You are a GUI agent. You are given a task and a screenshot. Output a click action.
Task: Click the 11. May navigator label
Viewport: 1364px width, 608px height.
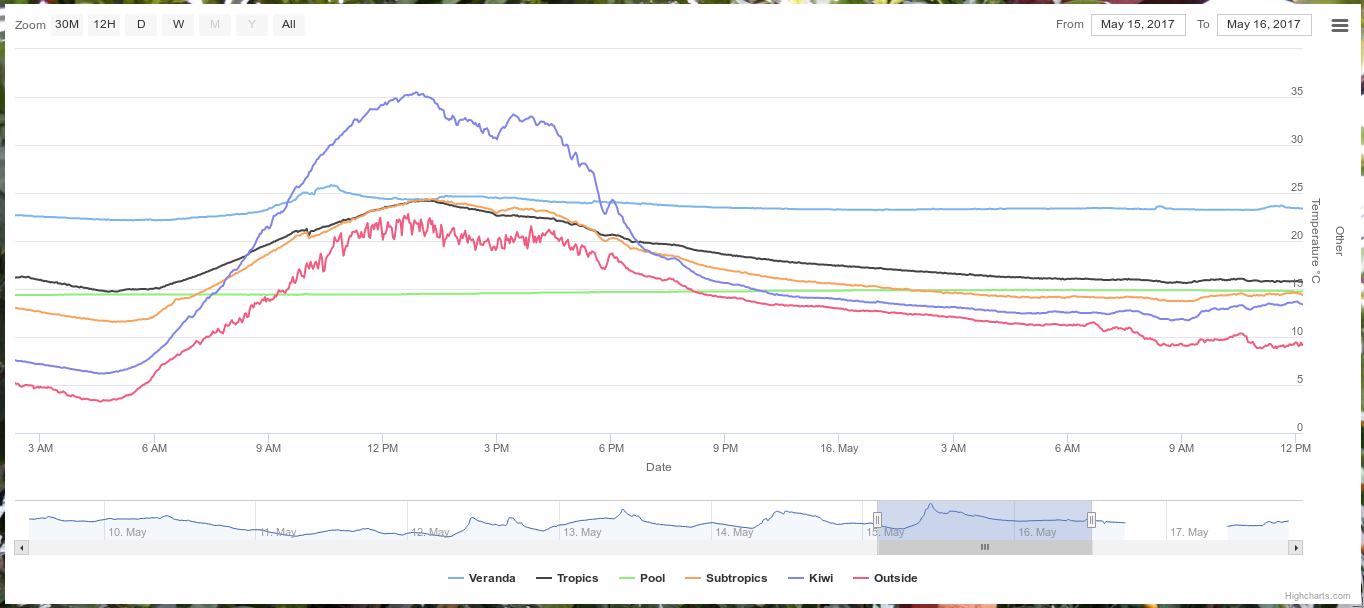click(279, 532)
